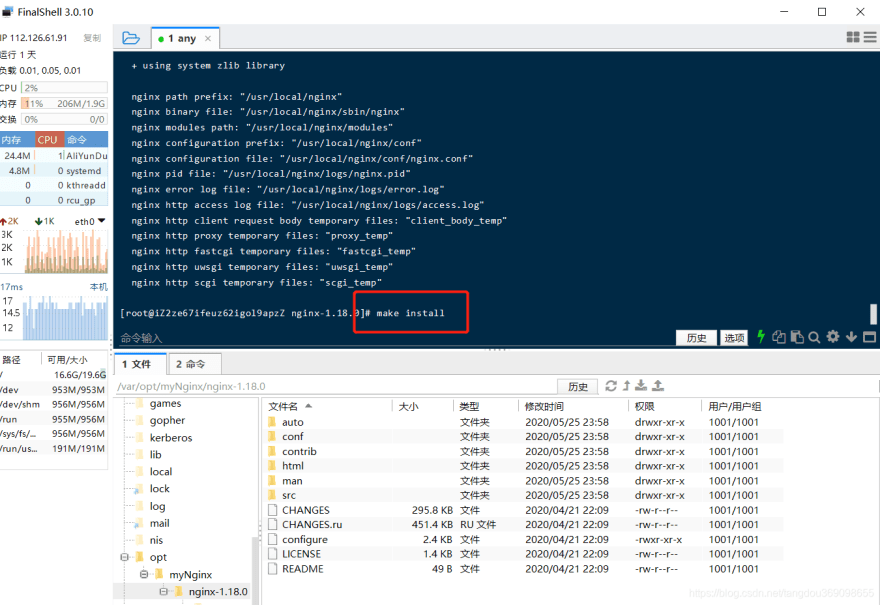Screen dimensions: 880x605
Task: Select the configure file
Action: pos(524,539)
